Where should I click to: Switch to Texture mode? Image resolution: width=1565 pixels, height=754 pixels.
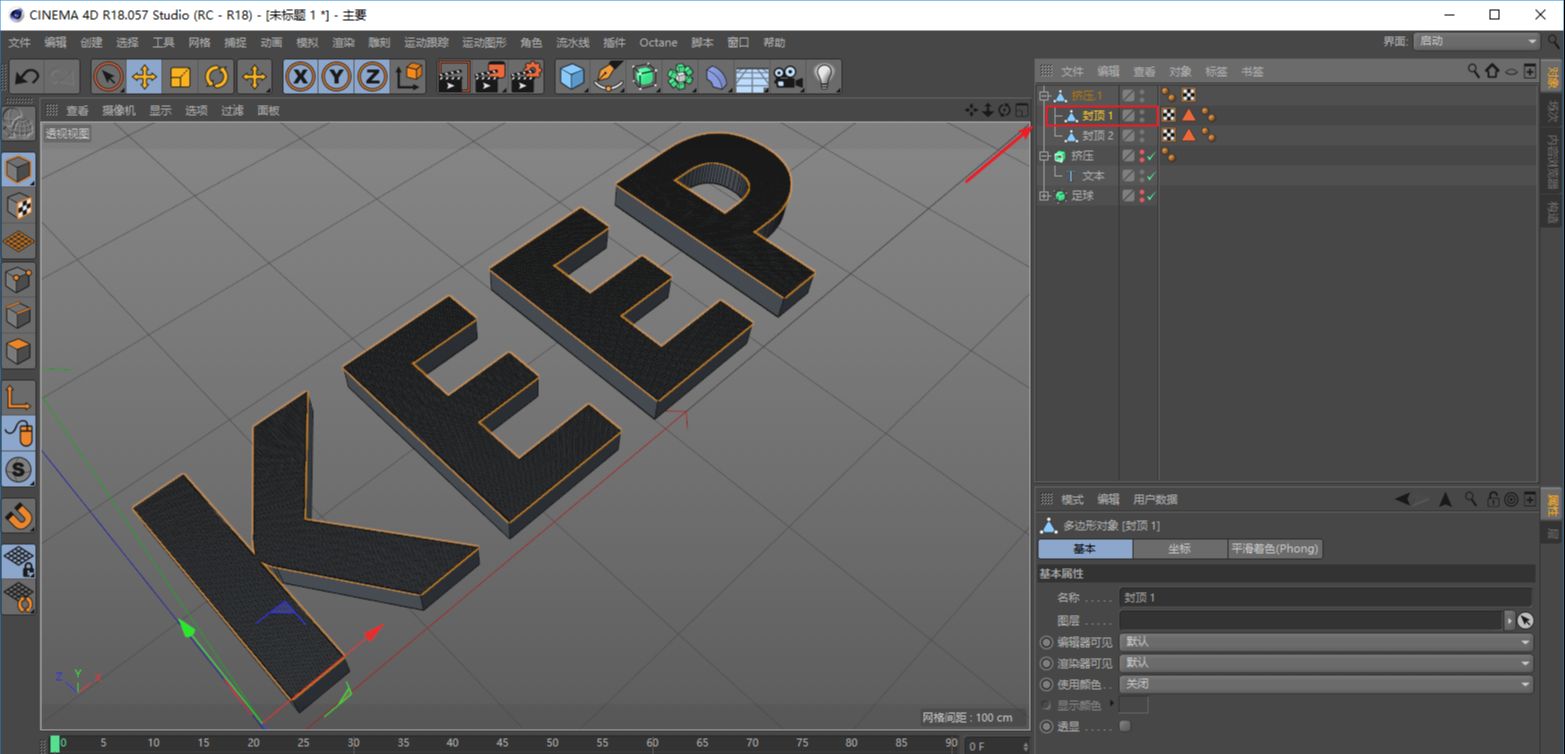[x=18, y=206]
